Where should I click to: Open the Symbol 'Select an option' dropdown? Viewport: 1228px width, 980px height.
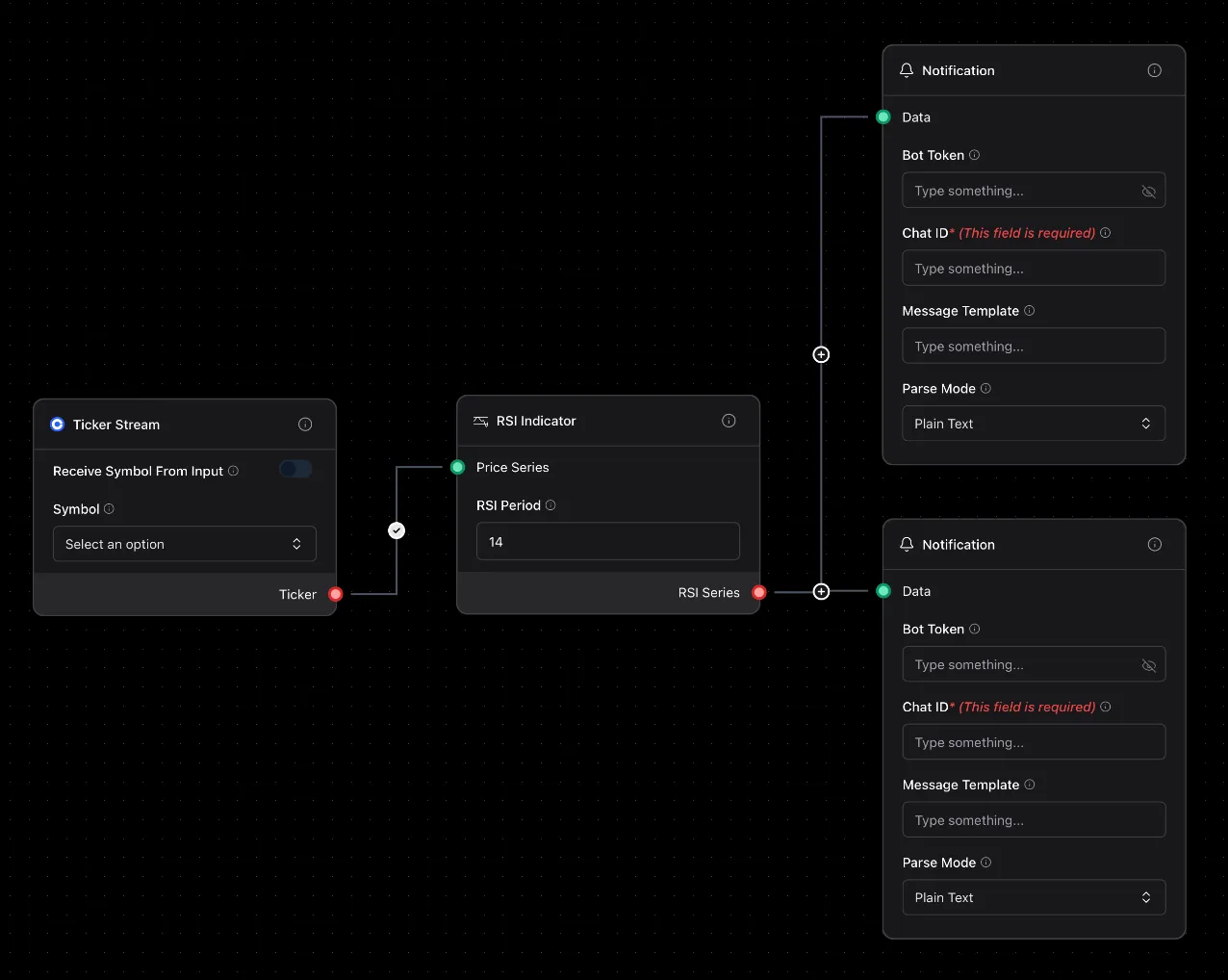click(x=184, y=544)
